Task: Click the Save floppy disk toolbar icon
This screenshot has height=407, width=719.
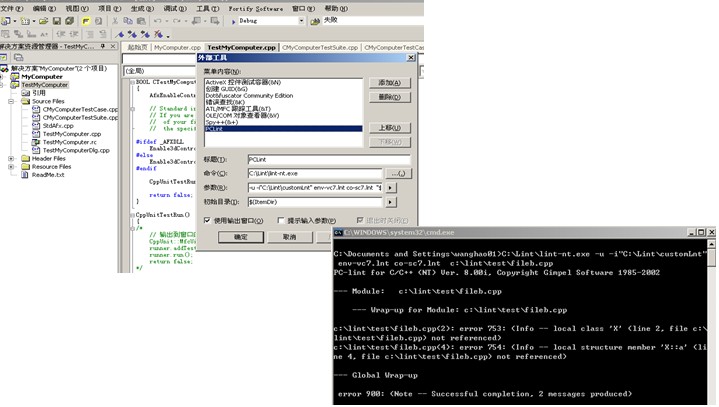Action: coord(57,21)
